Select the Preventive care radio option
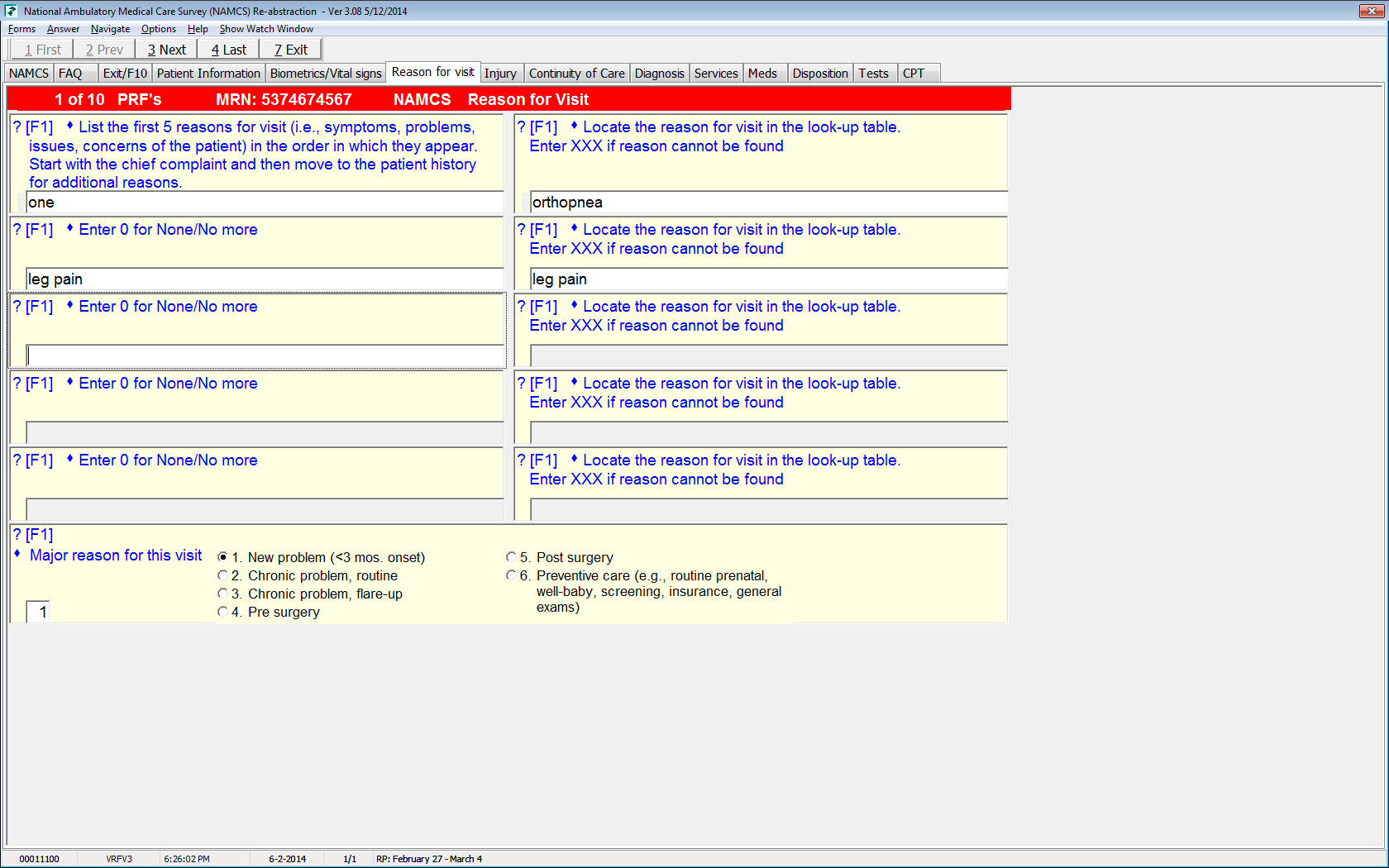 511,576
